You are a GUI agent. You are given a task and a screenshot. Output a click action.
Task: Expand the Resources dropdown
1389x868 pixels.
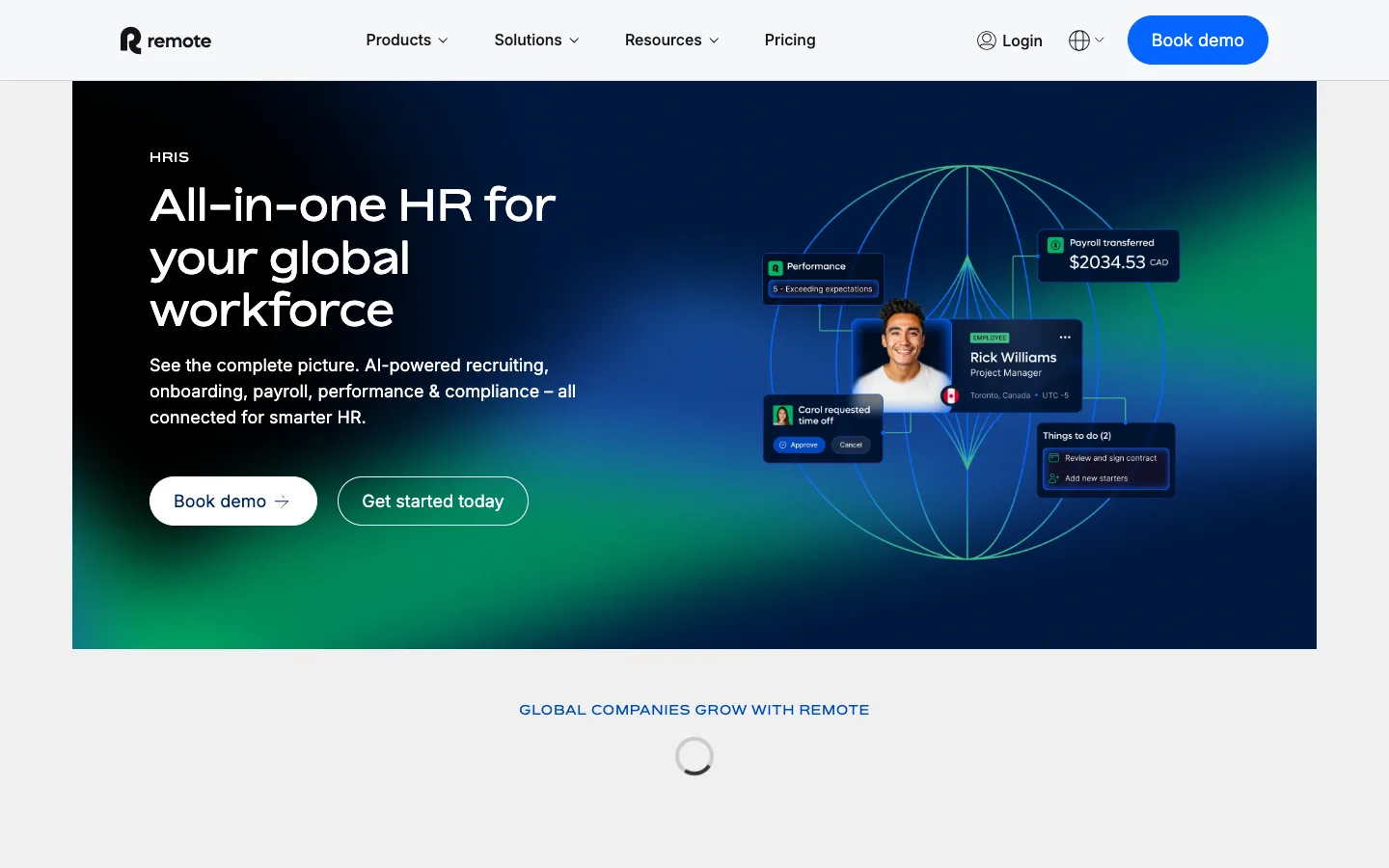pos(671,40)
